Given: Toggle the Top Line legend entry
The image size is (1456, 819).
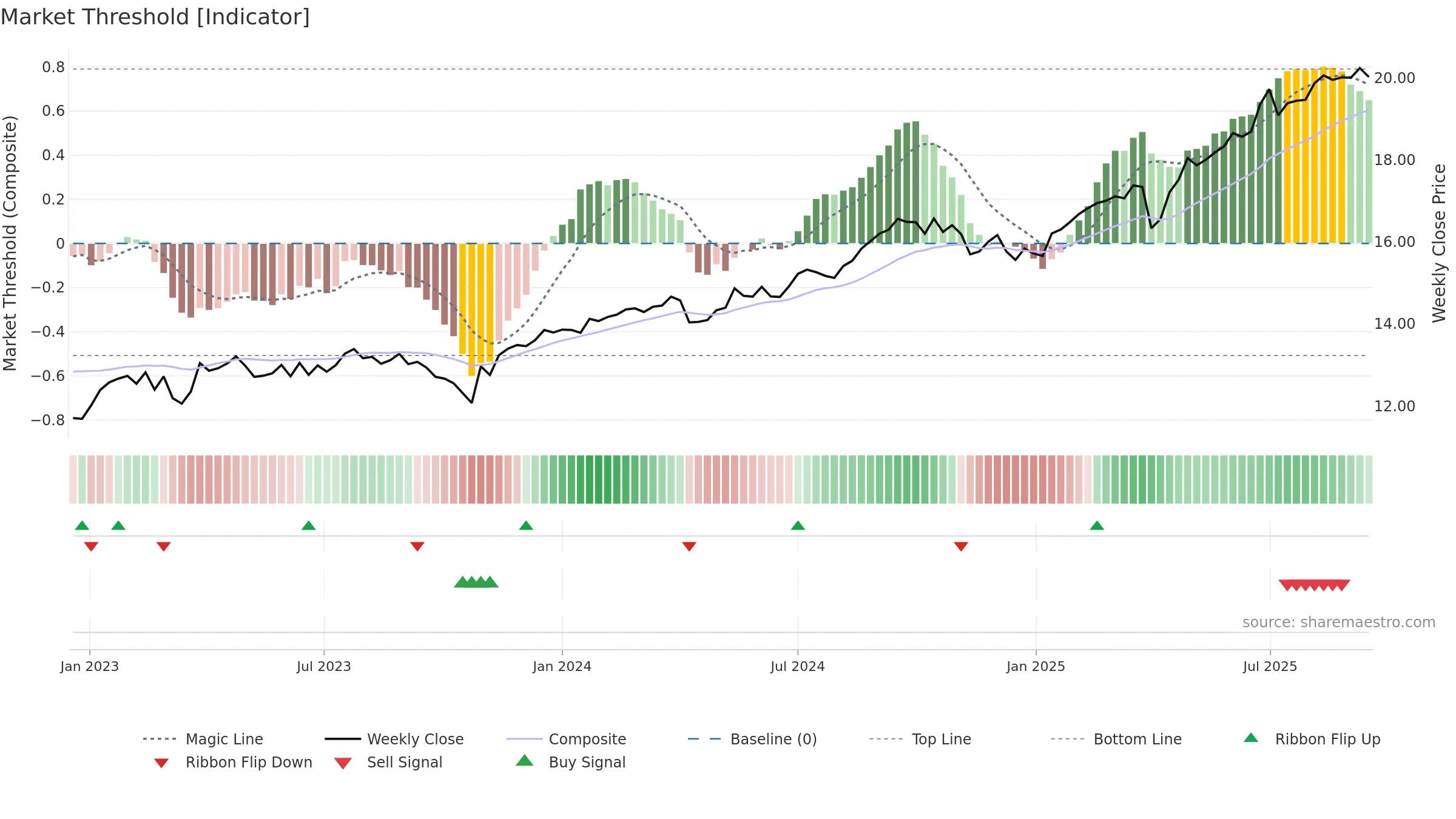Looking at the screenshot, I should [x=920, y=739].
